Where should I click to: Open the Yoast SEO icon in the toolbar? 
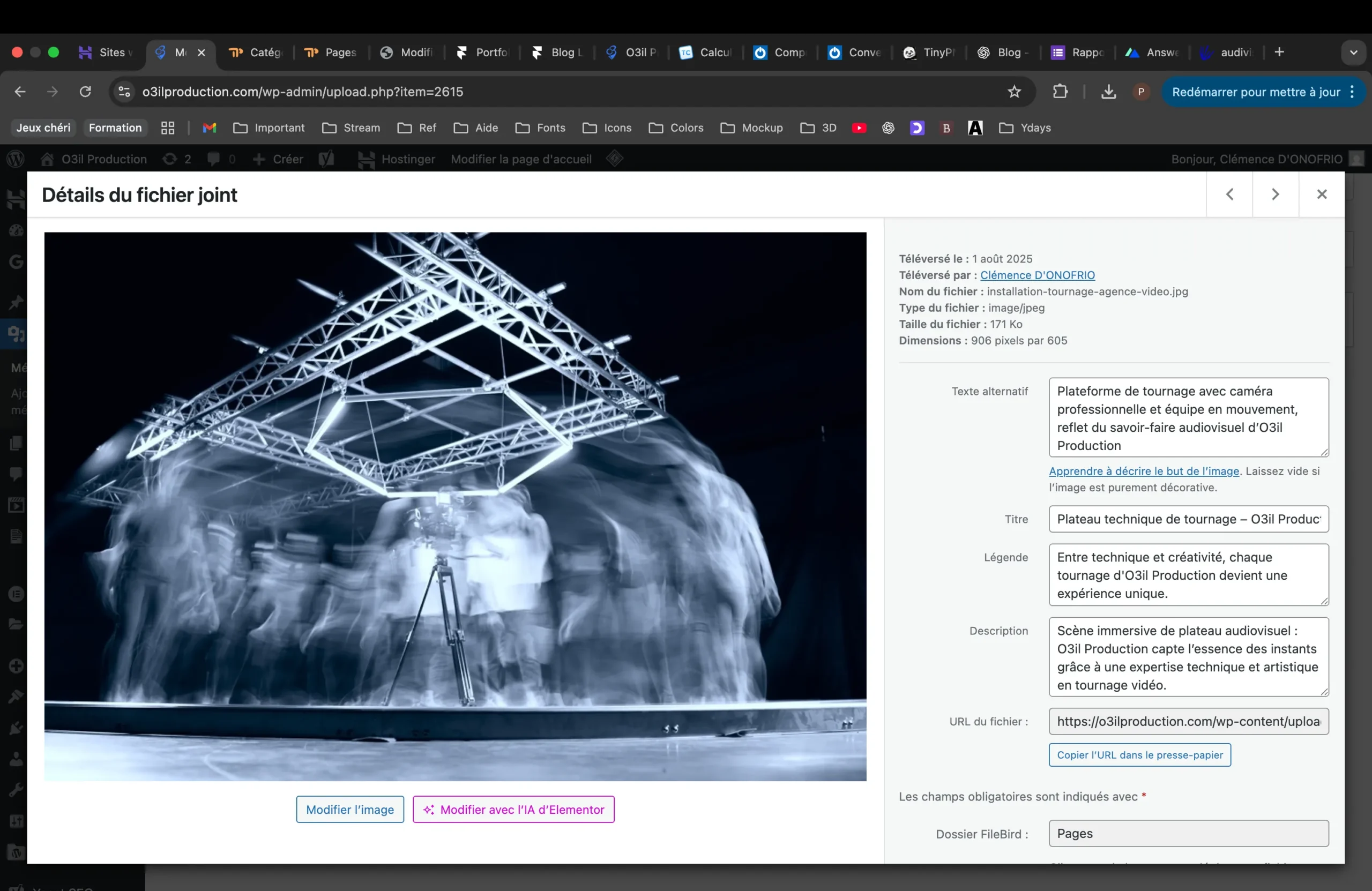point(326,159)
